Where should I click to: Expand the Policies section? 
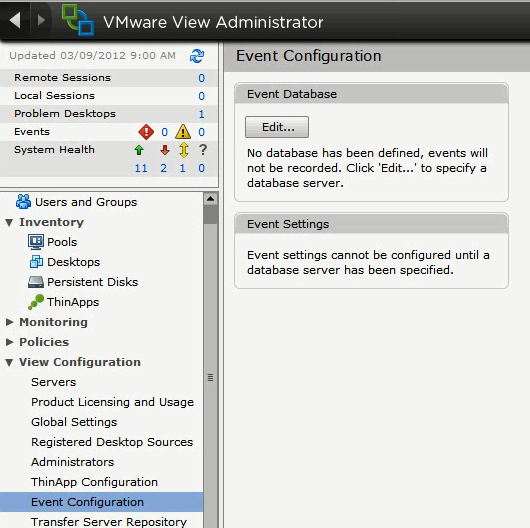coord(9,342)
